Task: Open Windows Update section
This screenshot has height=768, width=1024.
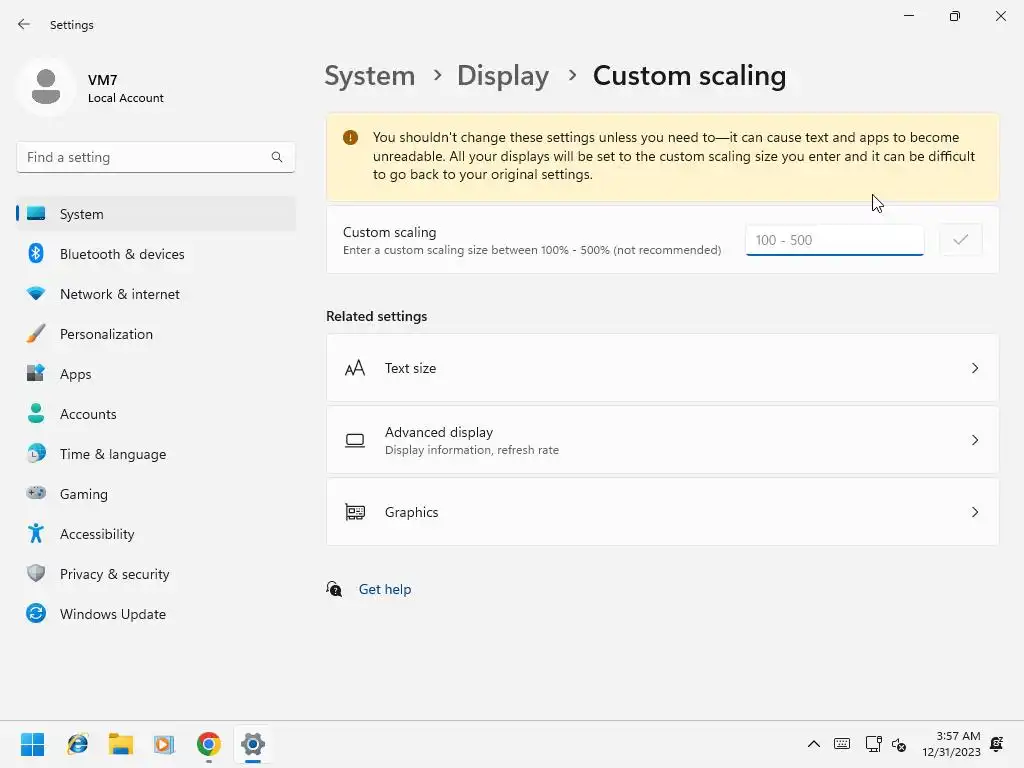Action: pyautogui.click(x=112, y=614)
